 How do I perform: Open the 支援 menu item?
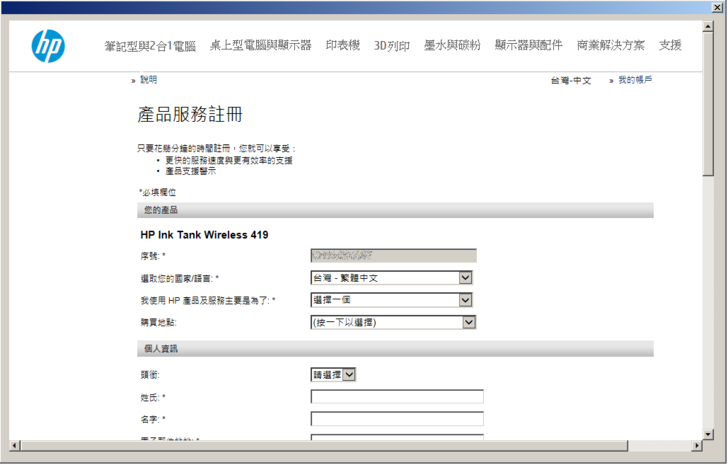point(670,45)
